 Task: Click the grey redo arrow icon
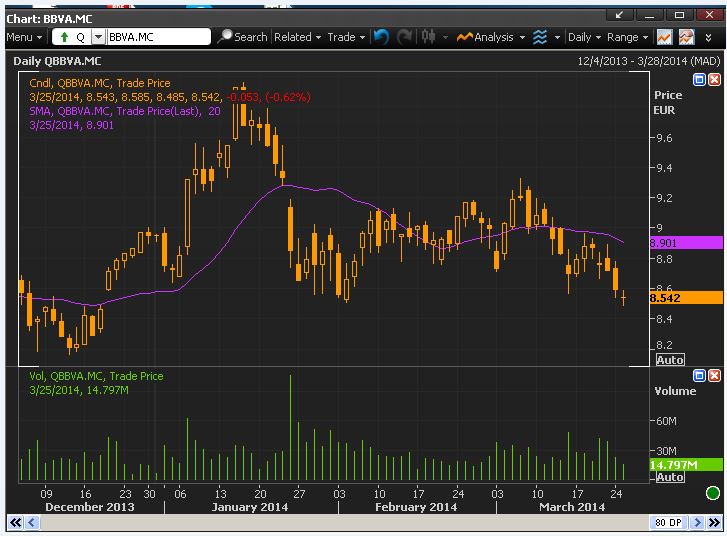pyautogui.click(x=404, y=37)
